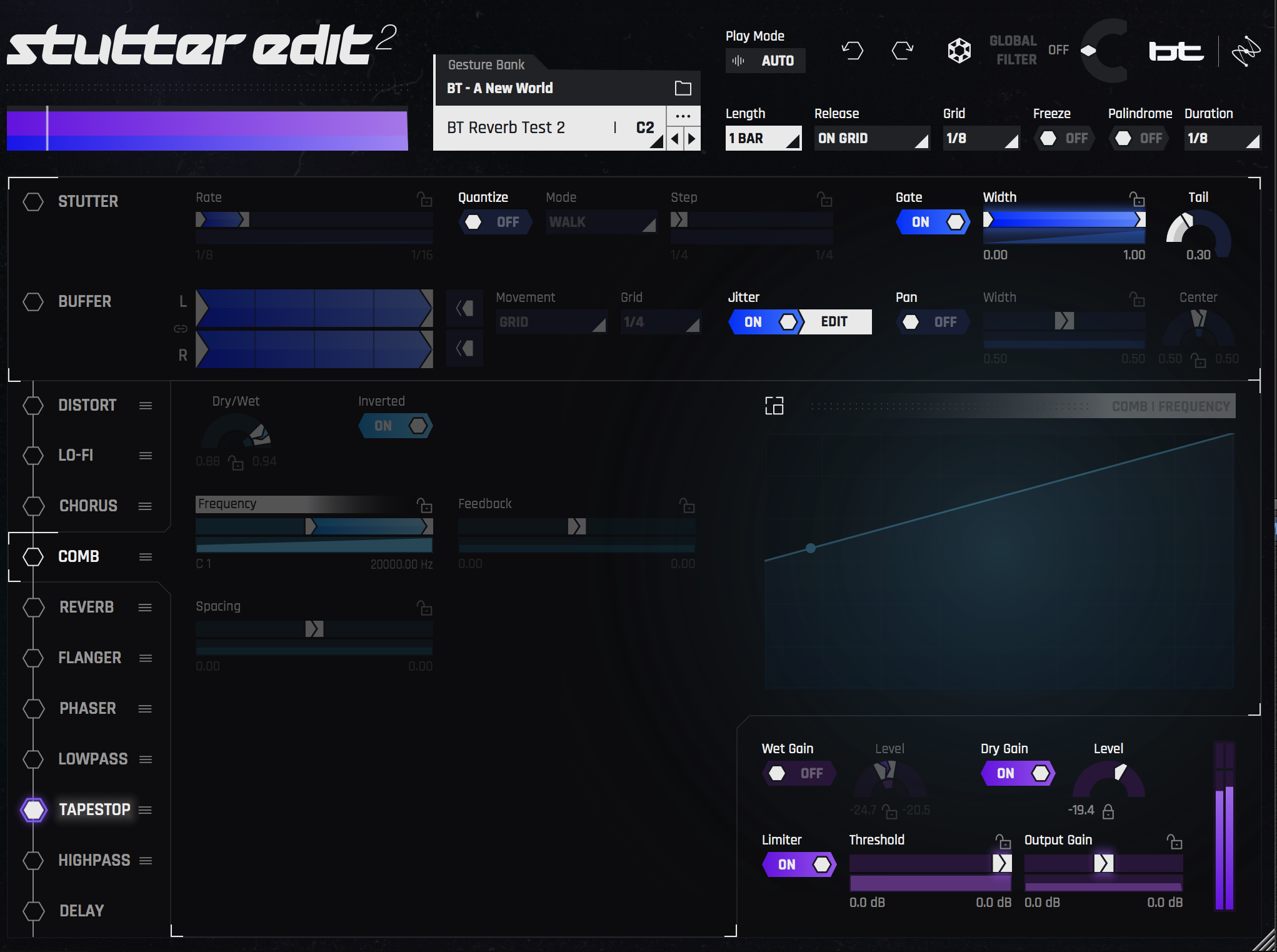
Task: Click the Stutter Step lock icon
Action: tap(824, 199)
